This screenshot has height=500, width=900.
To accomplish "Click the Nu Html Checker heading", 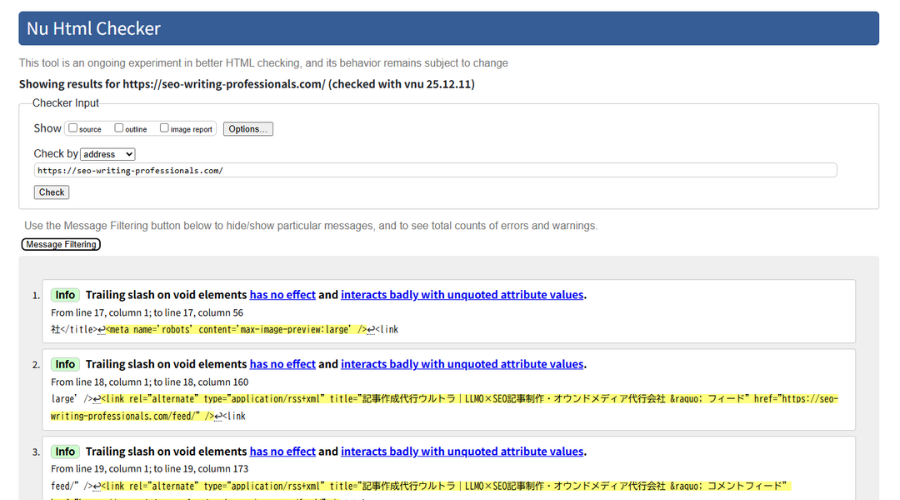I will point(94,28).
